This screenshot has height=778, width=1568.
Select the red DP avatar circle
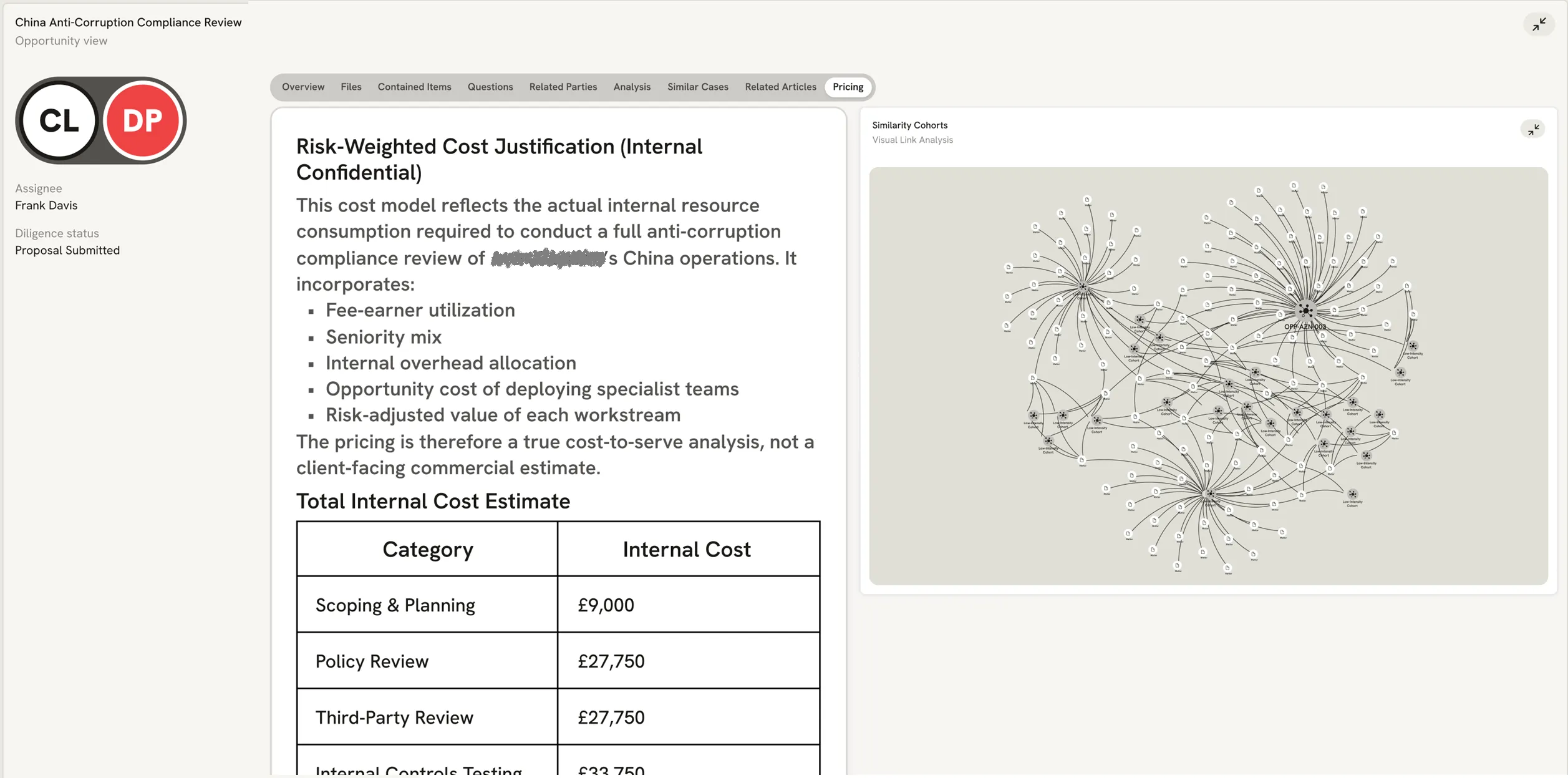pyautogui.click(x=143, y=120)
